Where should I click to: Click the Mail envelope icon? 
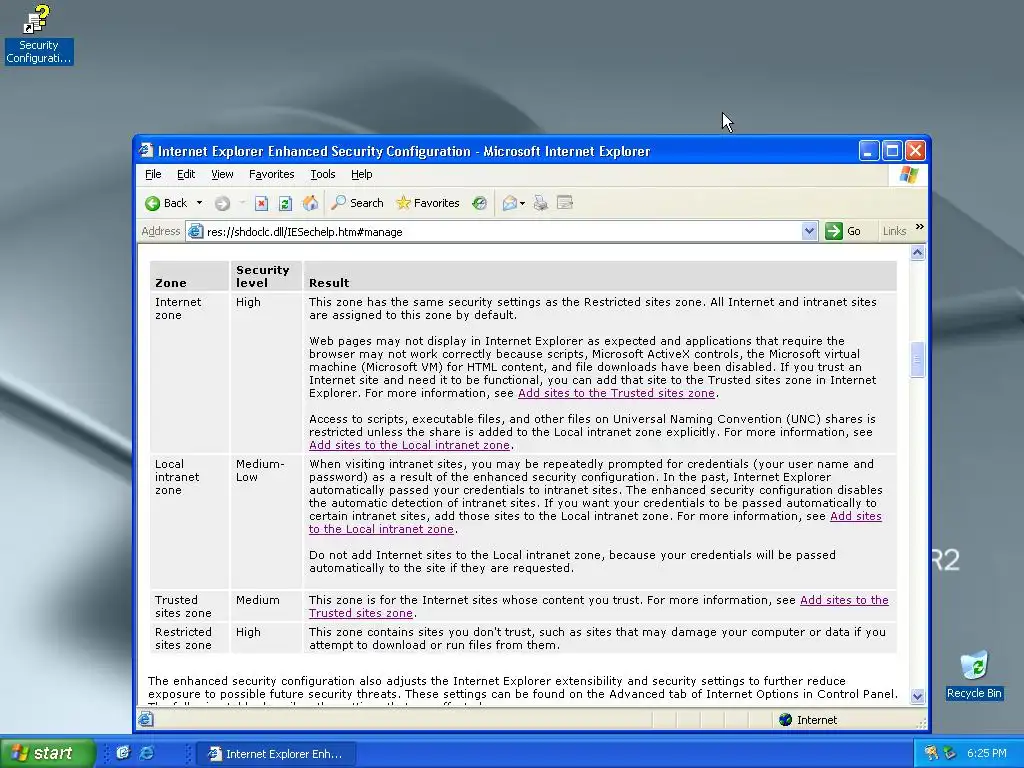(x=509, y=204)
